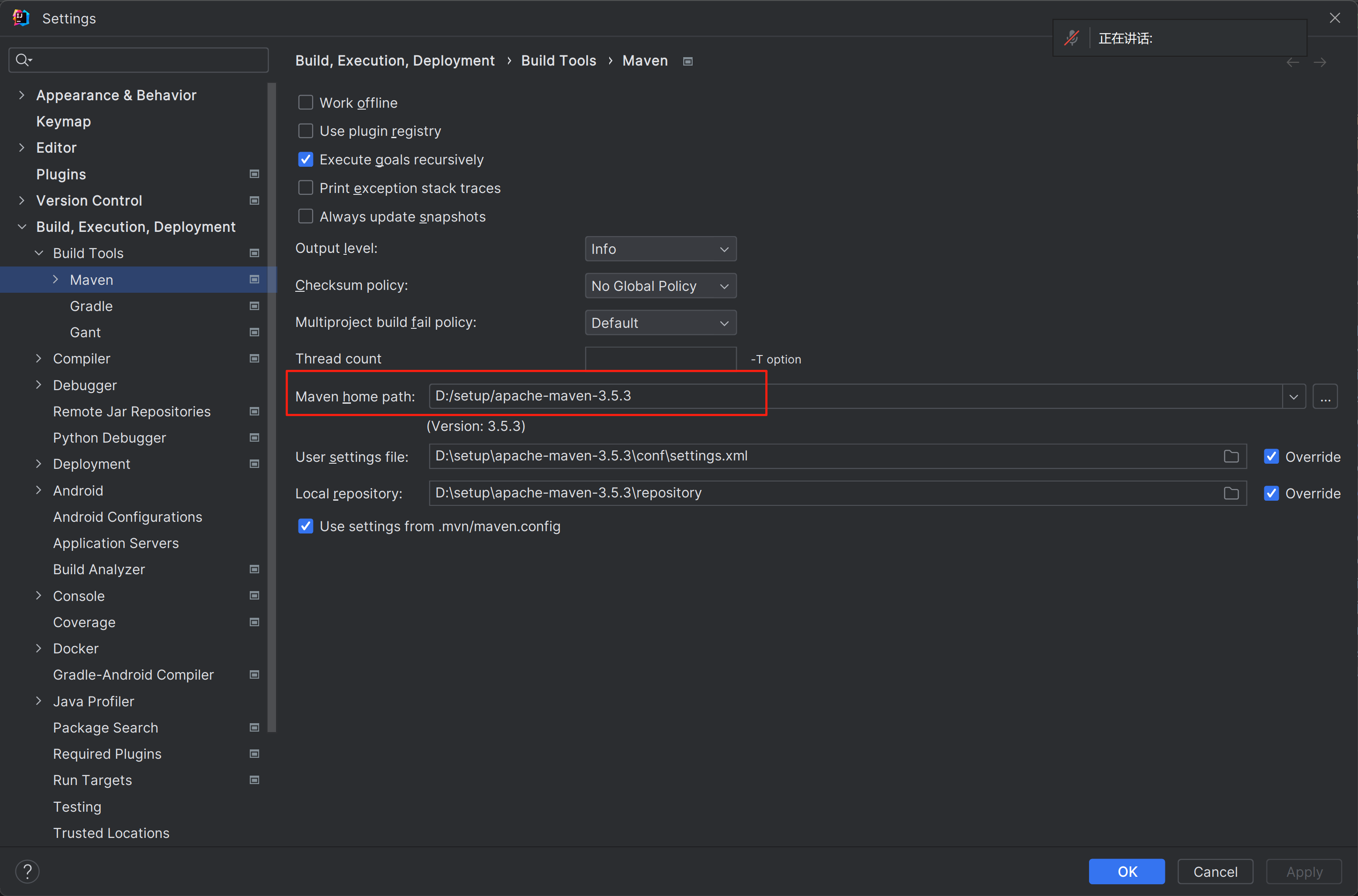Click the OK button
The image size is (1358, 896).
click(x=1127, y=872)
